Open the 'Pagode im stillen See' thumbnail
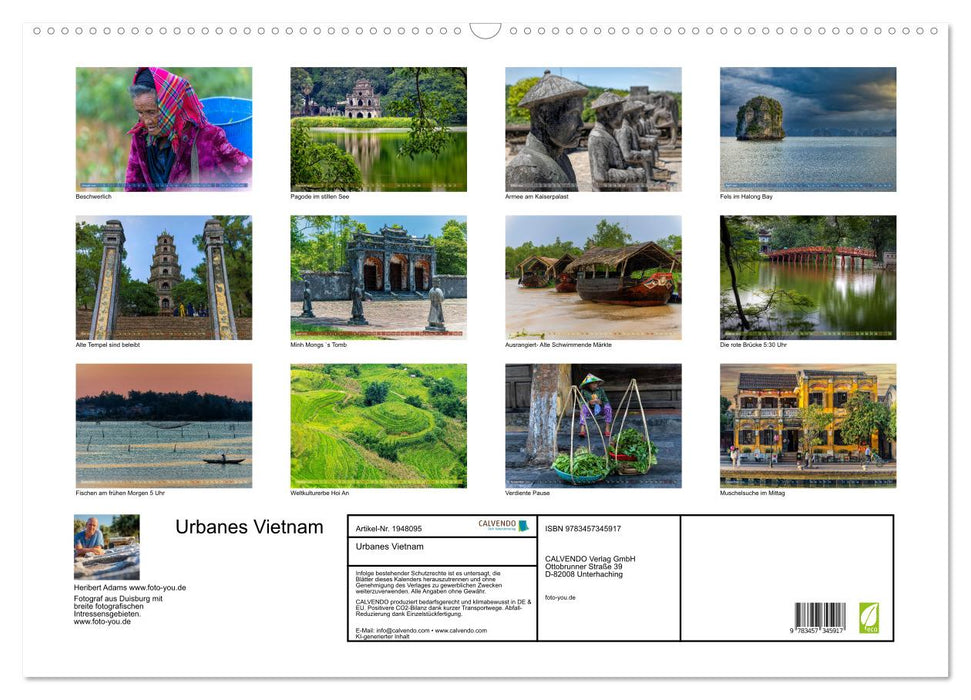The height and width of the screenshot is (700, 971). pyautogui.click(x=378, y=128)
